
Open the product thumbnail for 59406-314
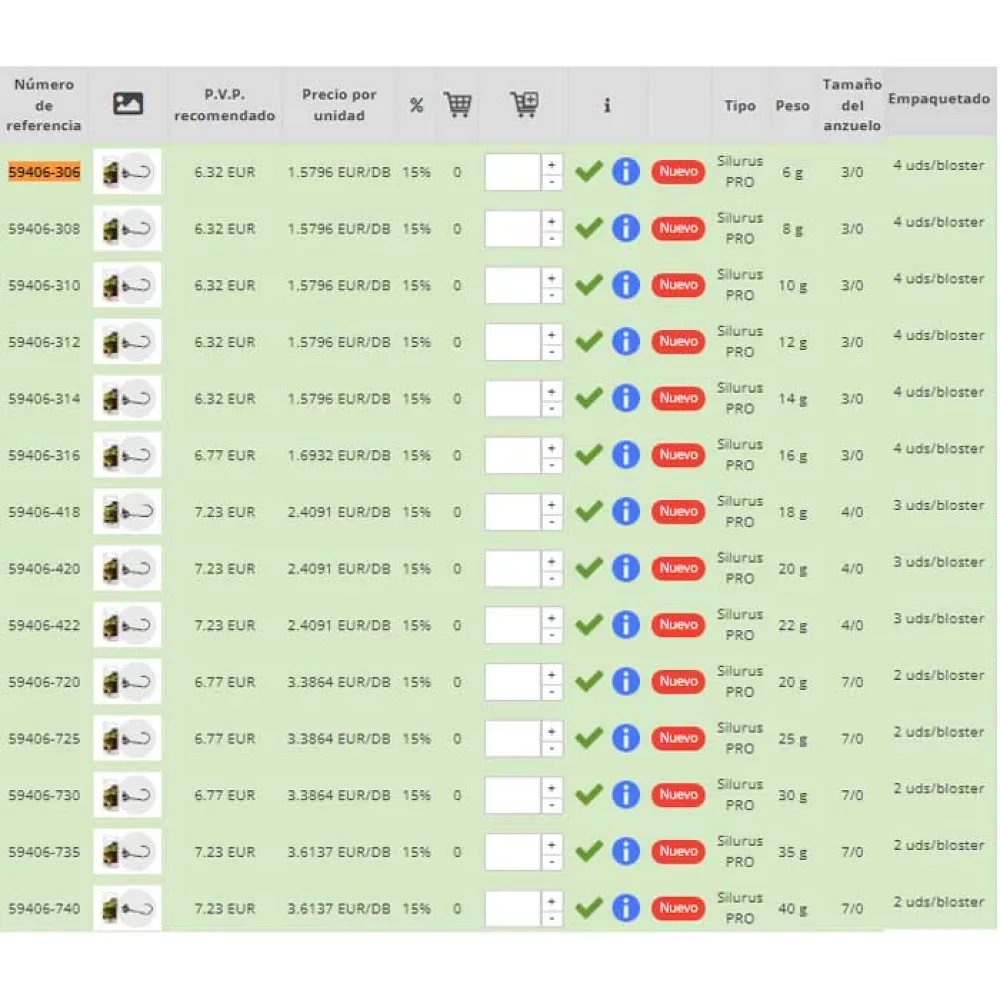click(x=128, y=398)
